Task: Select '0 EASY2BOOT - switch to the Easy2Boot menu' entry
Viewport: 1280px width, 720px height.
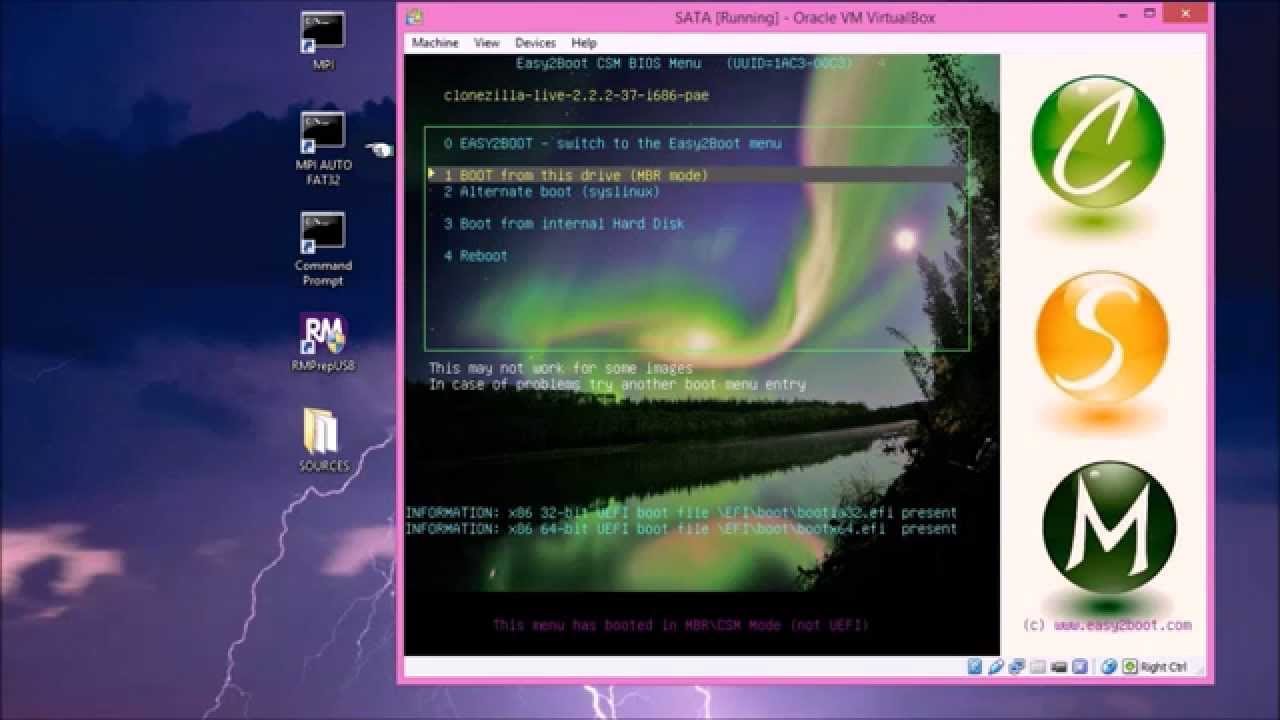Action: [613, 143]
